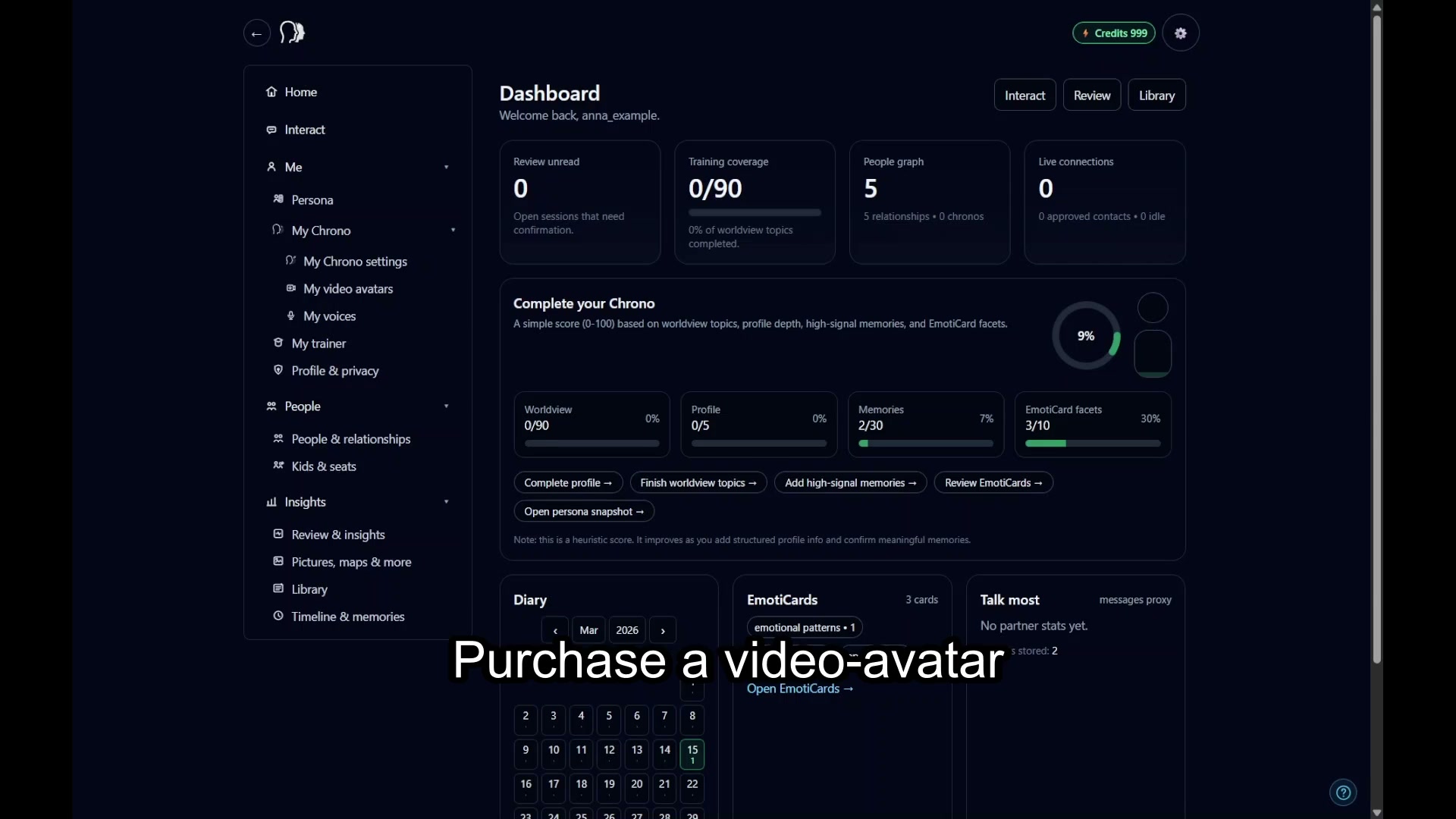The image size is (1456, 819).
Task: Click the Library button in header
Action: 1156,95
